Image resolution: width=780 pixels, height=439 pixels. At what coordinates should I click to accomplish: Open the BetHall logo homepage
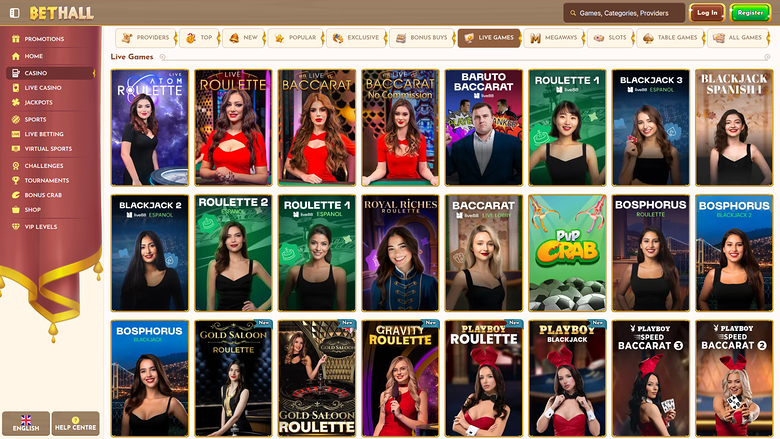click(x=61, y=13)
